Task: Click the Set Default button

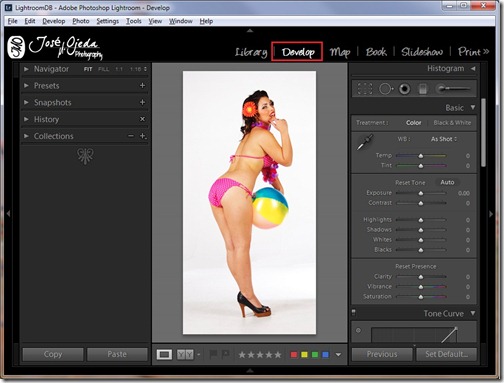Action: (x=446, y=354)
